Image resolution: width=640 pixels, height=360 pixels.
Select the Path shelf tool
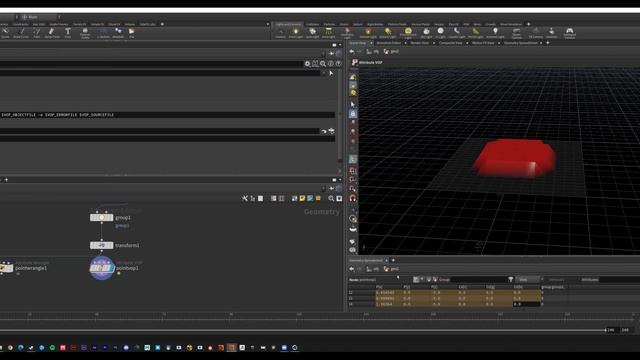click(x=37, y=33)
